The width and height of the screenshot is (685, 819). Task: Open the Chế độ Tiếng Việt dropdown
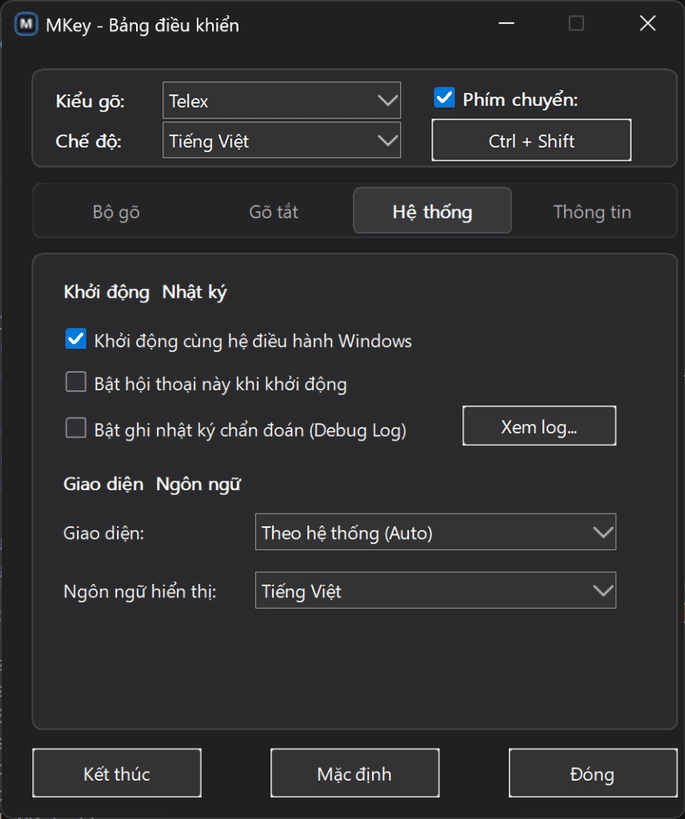[282, 140]
